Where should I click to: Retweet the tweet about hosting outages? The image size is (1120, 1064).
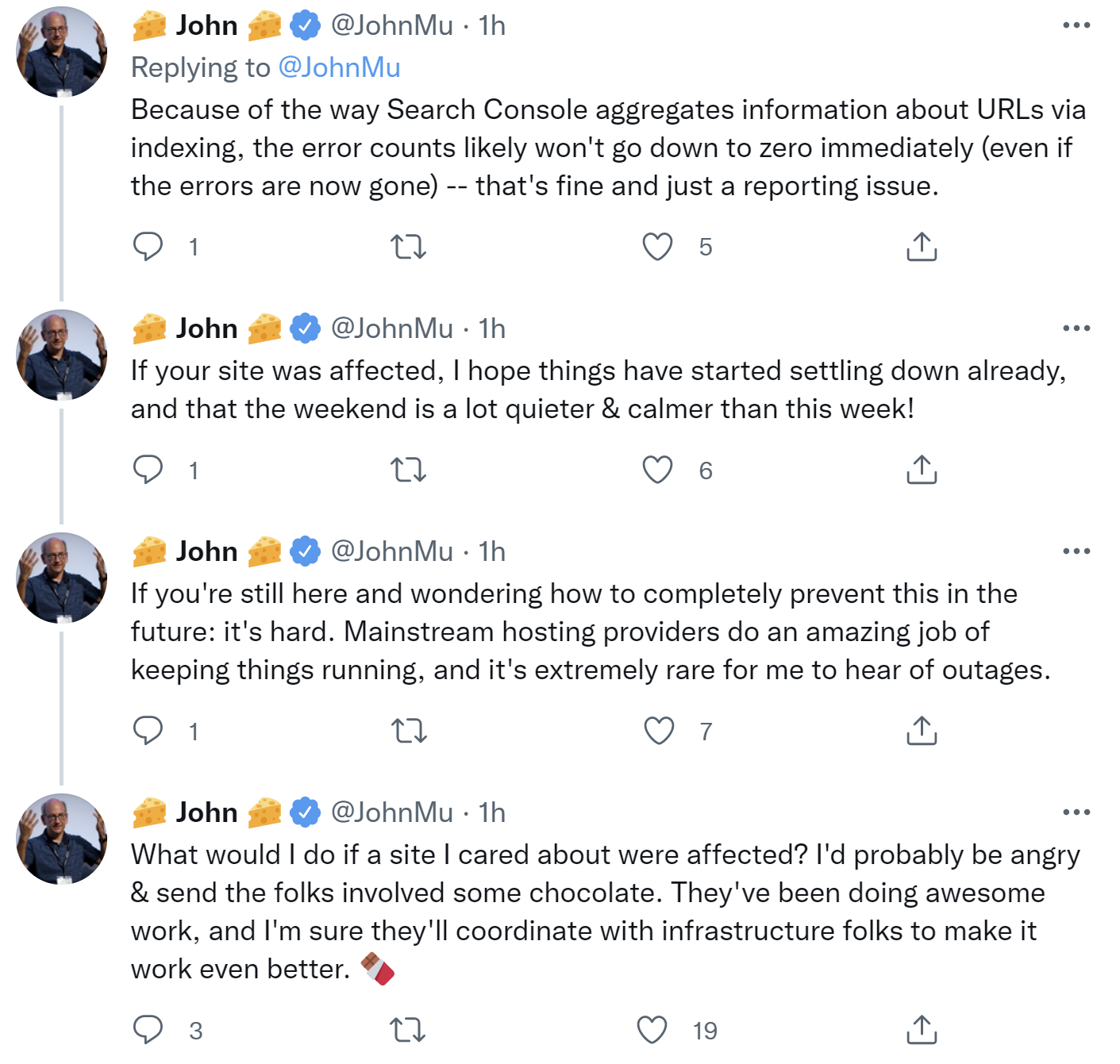point(409,730)
